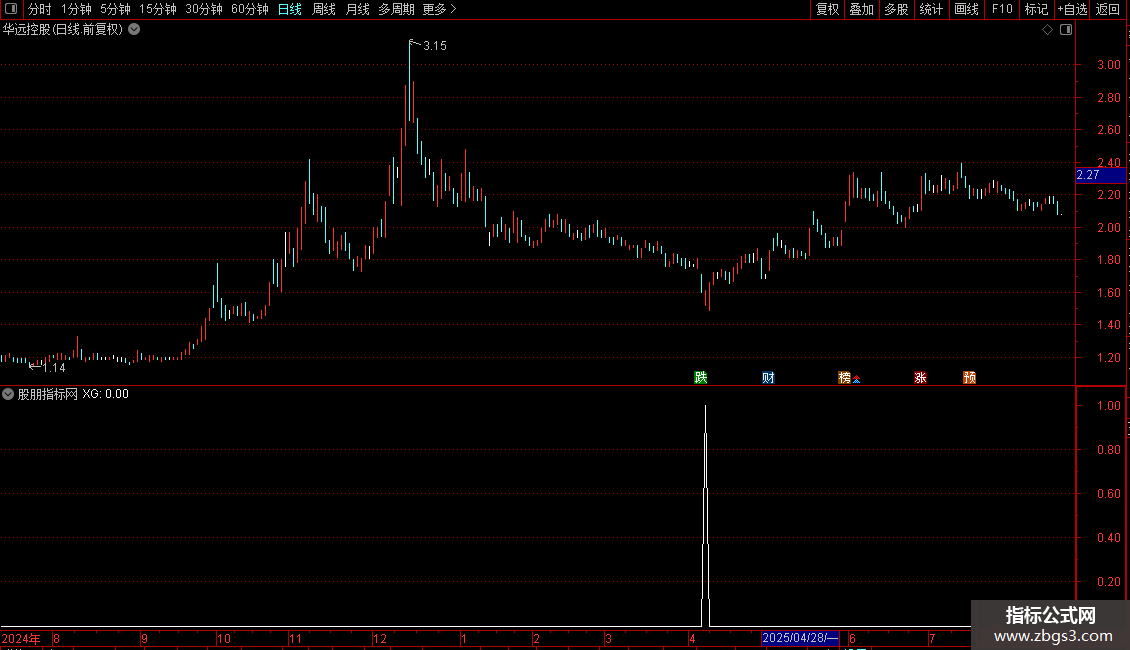Click the orange 榜 ranking marker
Viewport: 1130px width, 650px height.
point(845,378)
